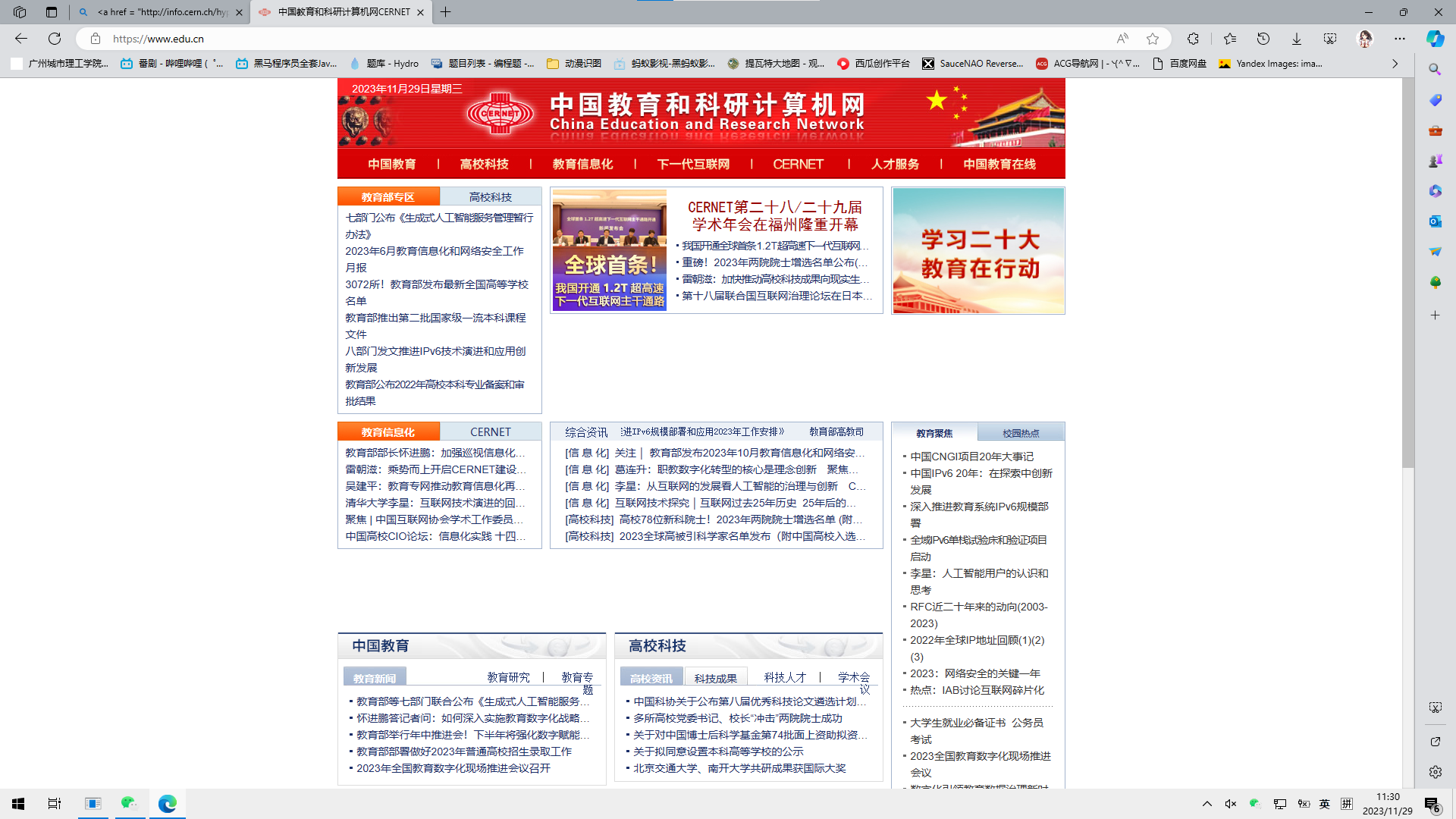This screenshot has height=819, width=1456.
Task: Open browser History icon
Action: pyautogui.click(x=1263, y=39)
